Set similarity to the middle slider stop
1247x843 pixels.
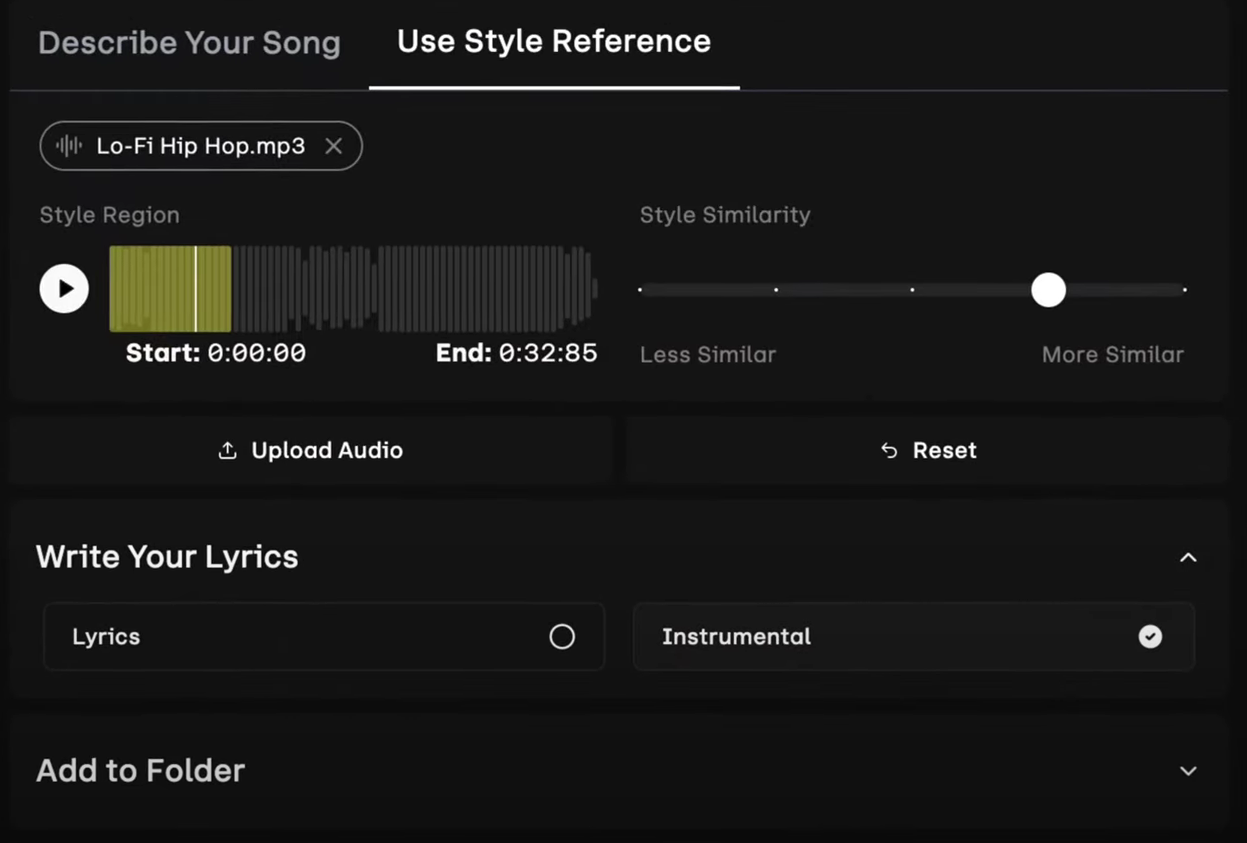click(x=912, y=290)
